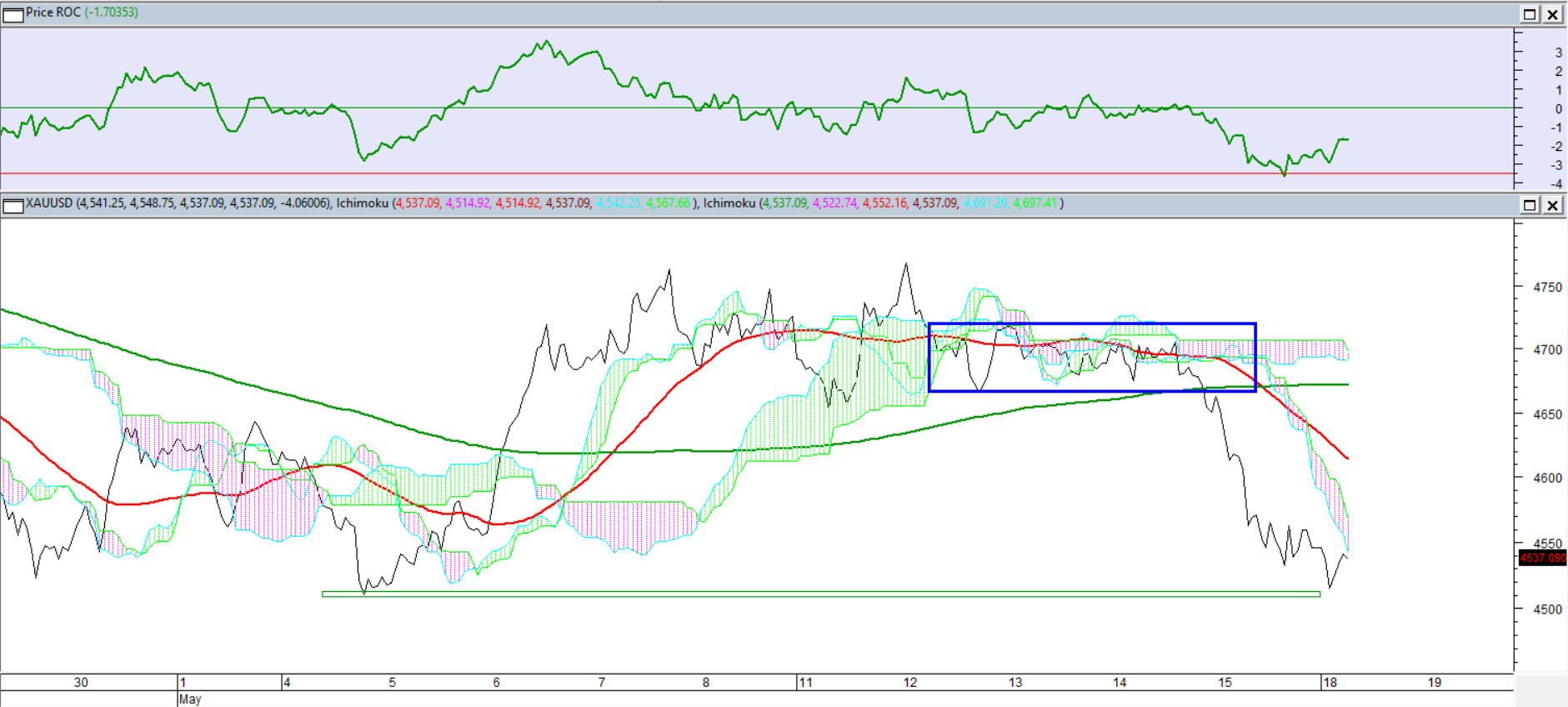Select the blue rectangle drawing's top edge
1568x707 pixels.
(x=1092, y=323)
